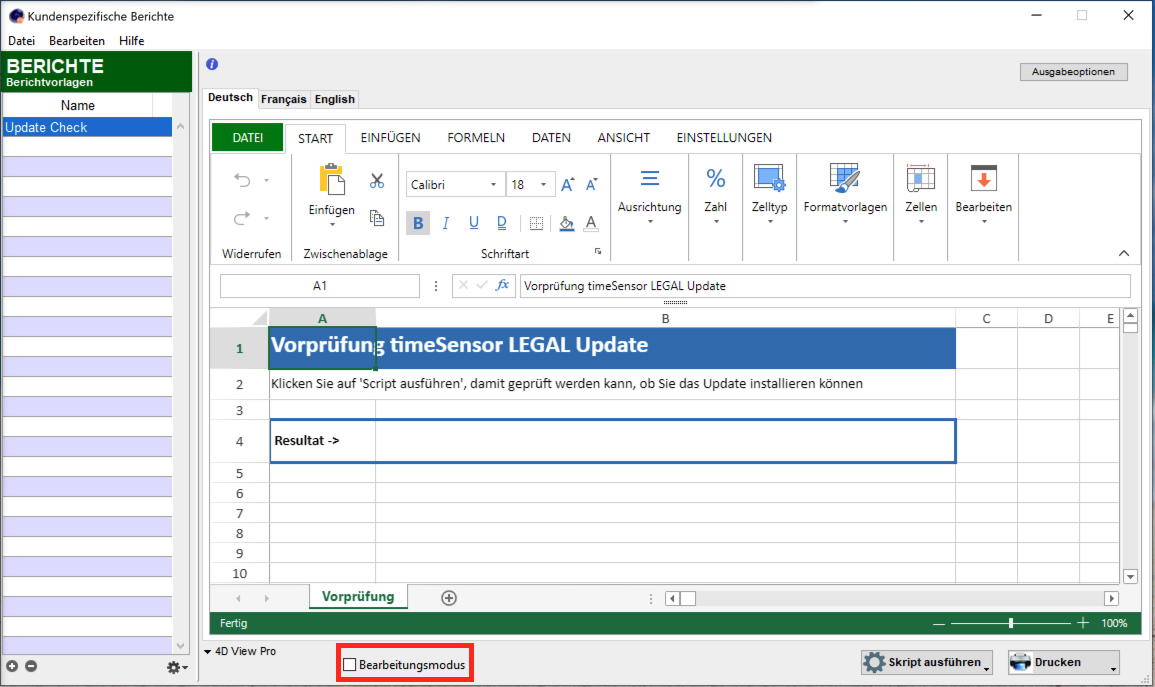Open the Calibri font name dropdown
1155x687 pixels.
pos(494,185)
